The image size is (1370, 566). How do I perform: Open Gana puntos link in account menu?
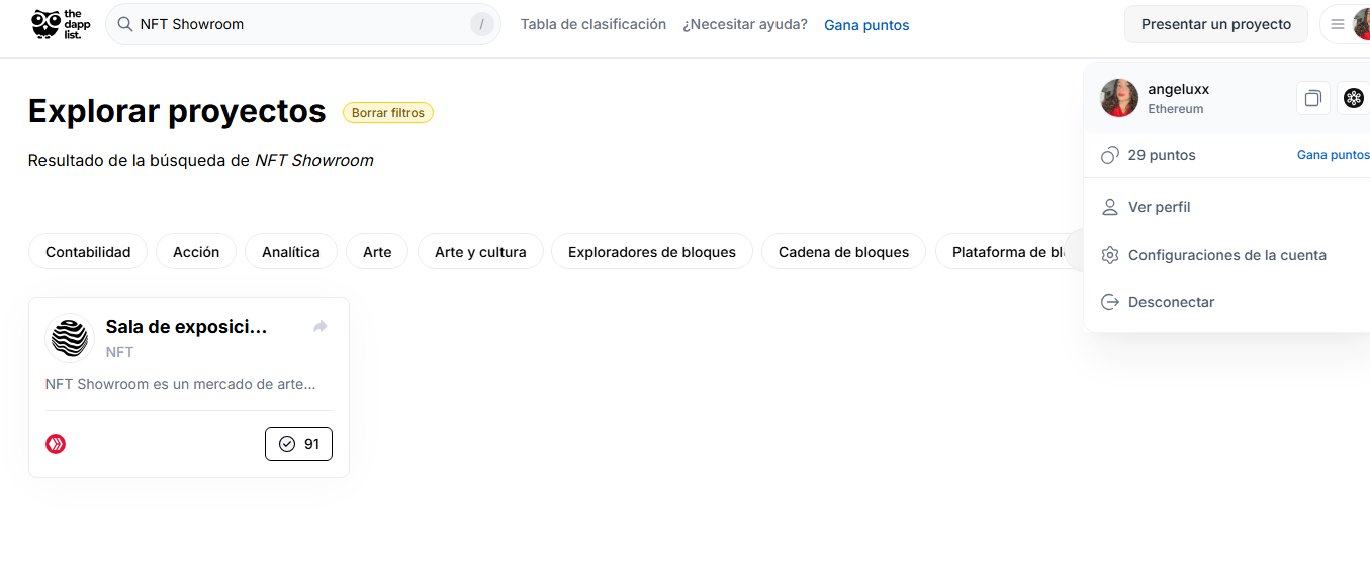pos(1333,155)
